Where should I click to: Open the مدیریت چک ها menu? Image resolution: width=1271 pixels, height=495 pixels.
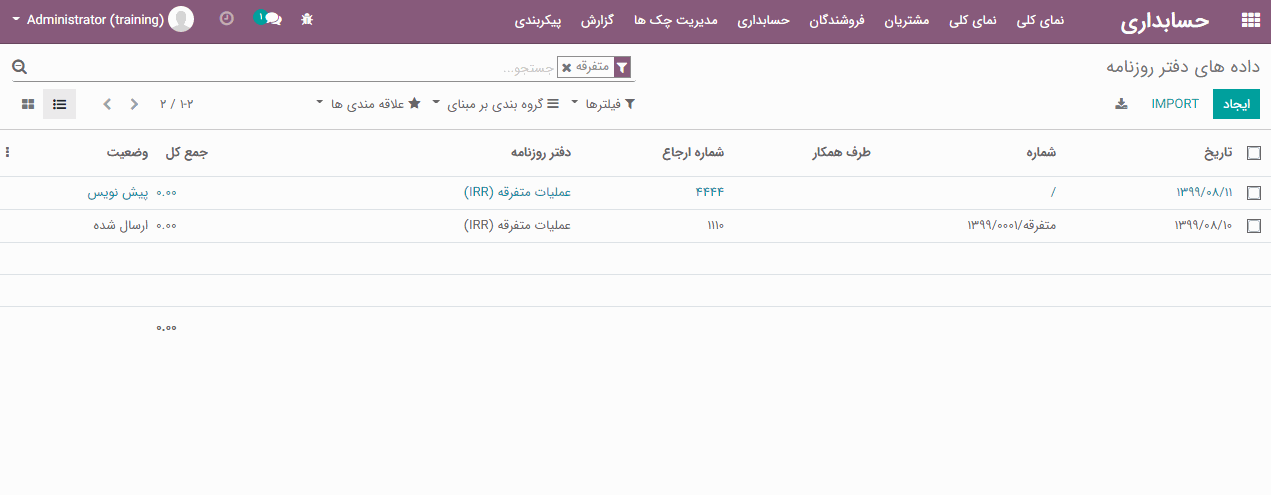[x=676, y=20]
